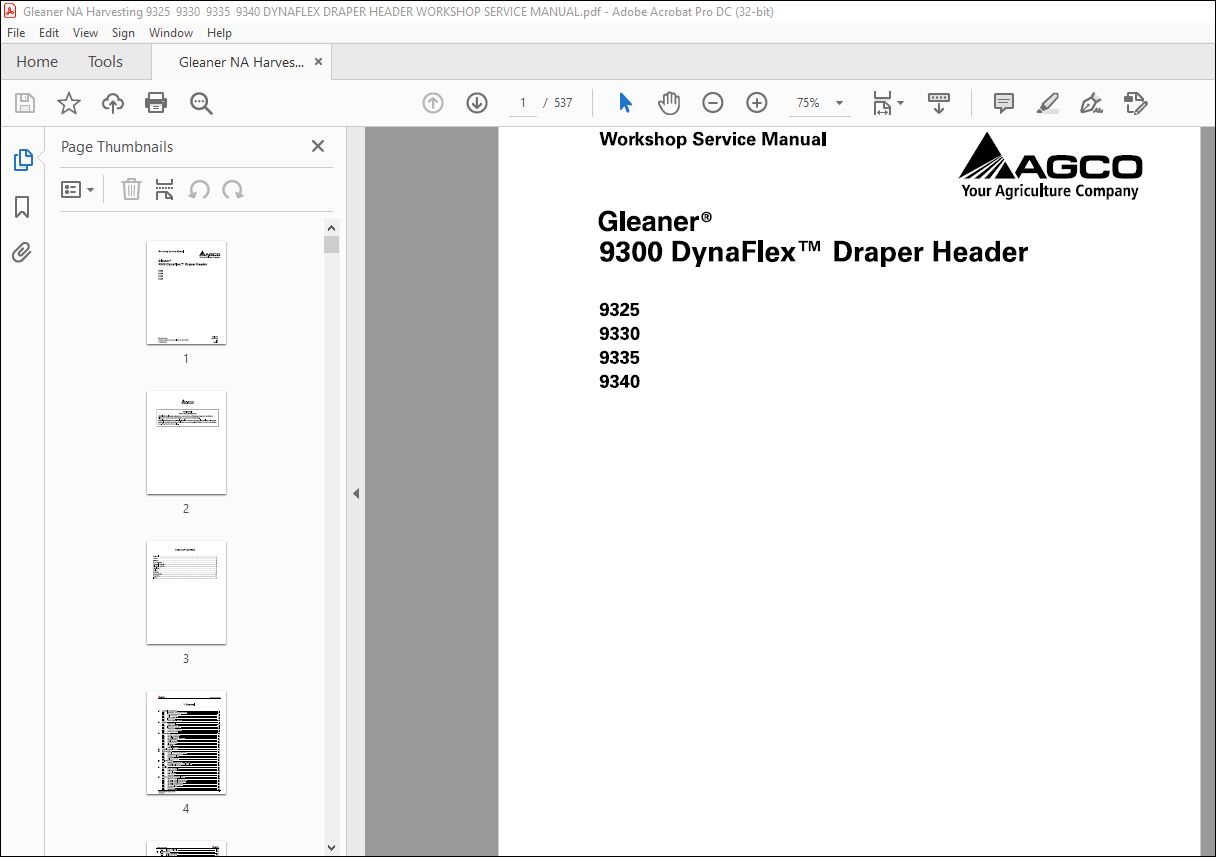Go to the next page

(477, 103)
